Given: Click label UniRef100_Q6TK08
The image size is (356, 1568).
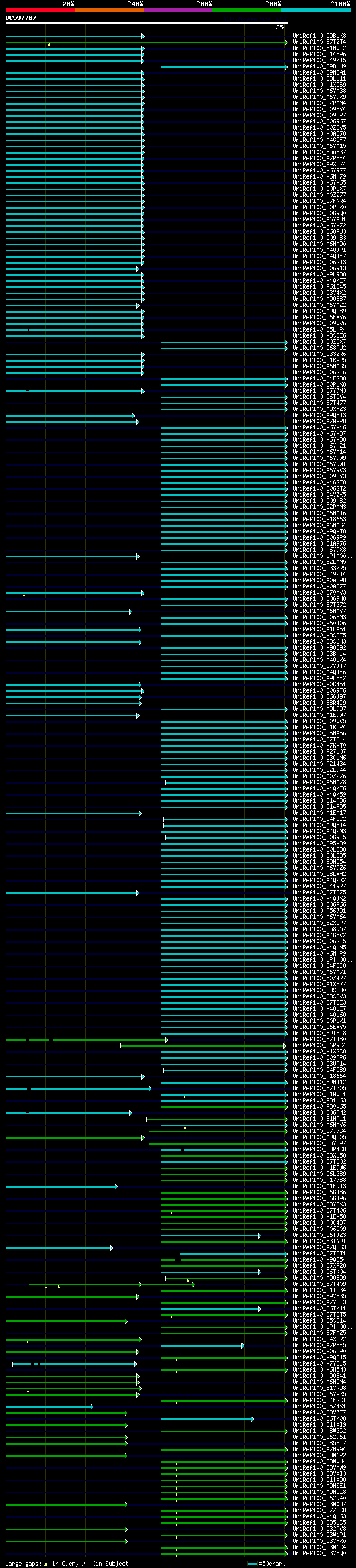Looking at the screenshot, I should pyautogui.click(x=319, y=1418).
